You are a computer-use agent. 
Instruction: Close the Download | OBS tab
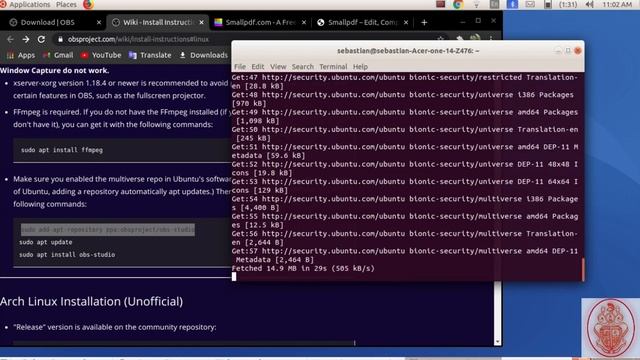coord(99,22)
